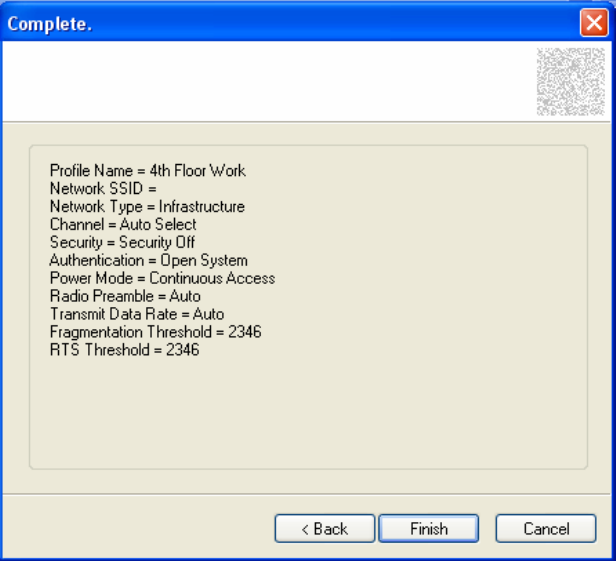This screenshot has width=616, height=561.
Task: Click the Transmit Data Rate = Auto line
Action: pos(137,314)
